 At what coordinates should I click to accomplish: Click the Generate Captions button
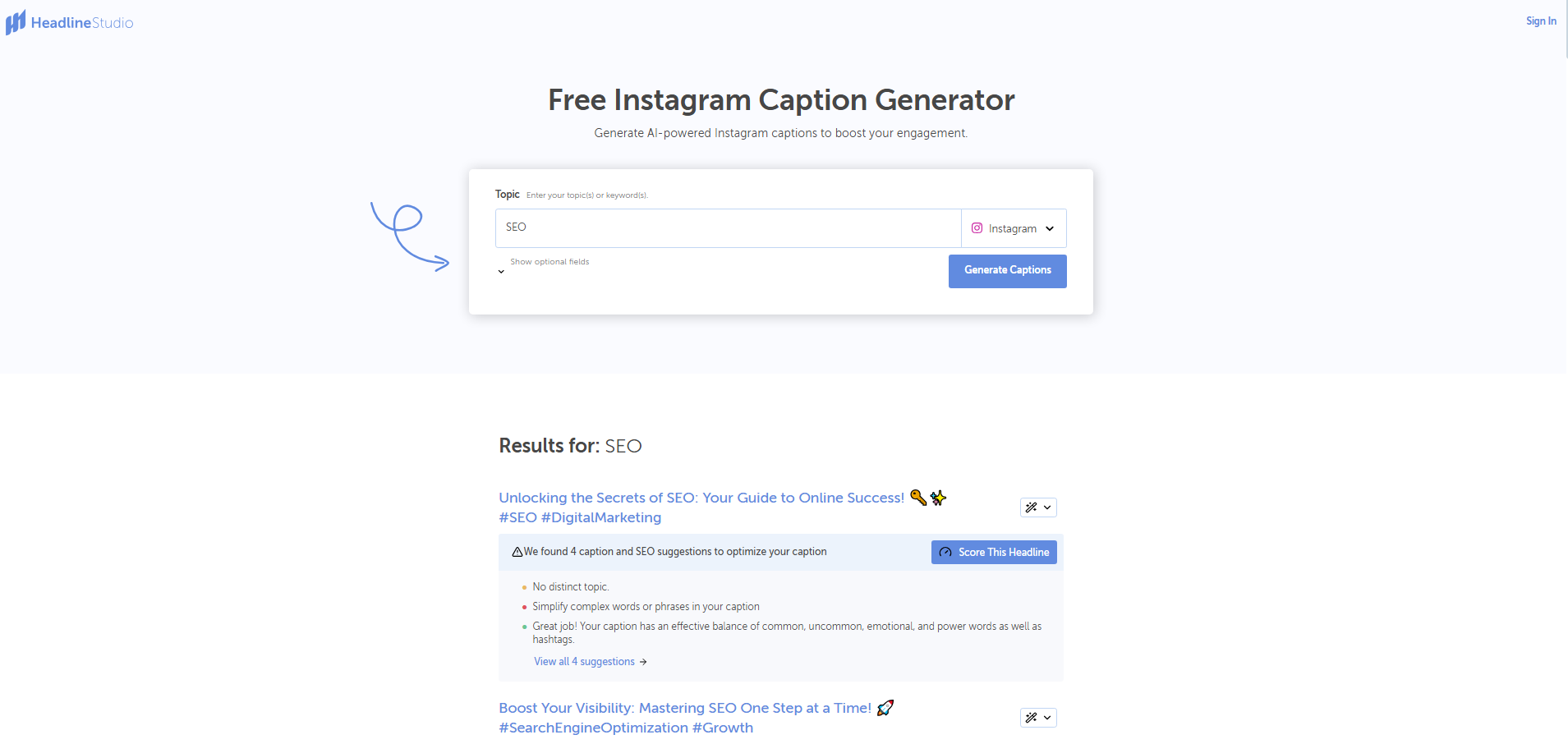pos(1007,270)
